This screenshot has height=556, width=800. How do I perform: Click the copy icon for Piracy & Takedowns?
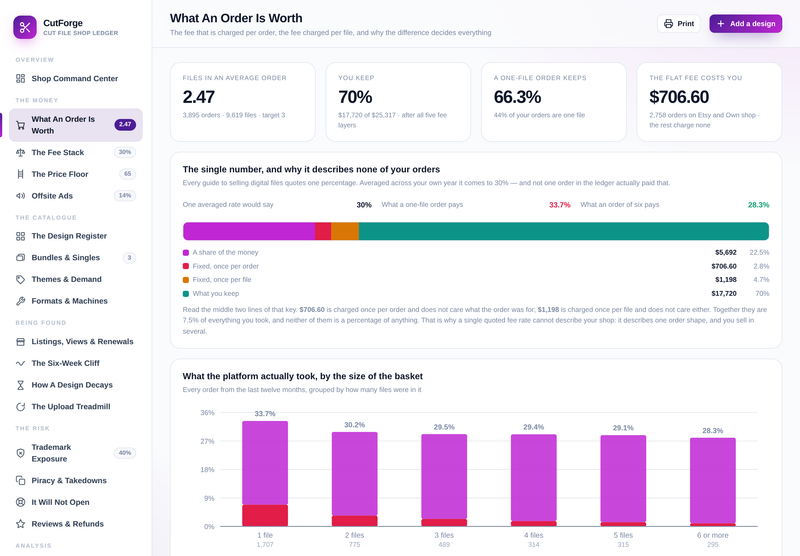tap(20, 481)
